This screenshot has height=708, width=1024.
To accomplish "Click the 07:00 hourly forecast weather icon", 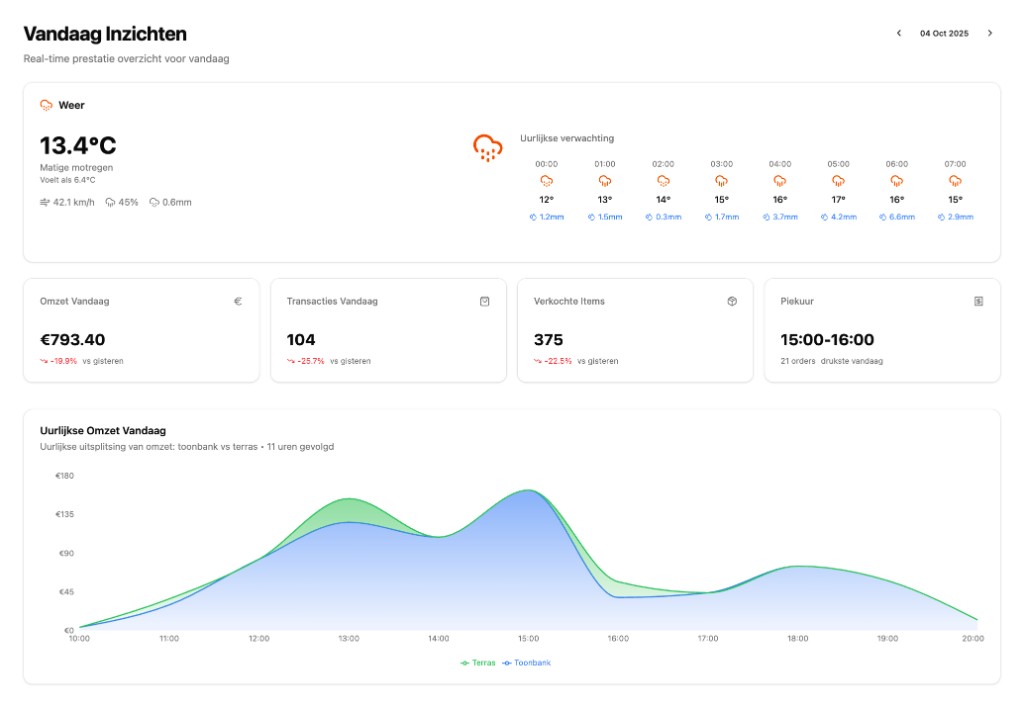I will (x=955, y=181).
